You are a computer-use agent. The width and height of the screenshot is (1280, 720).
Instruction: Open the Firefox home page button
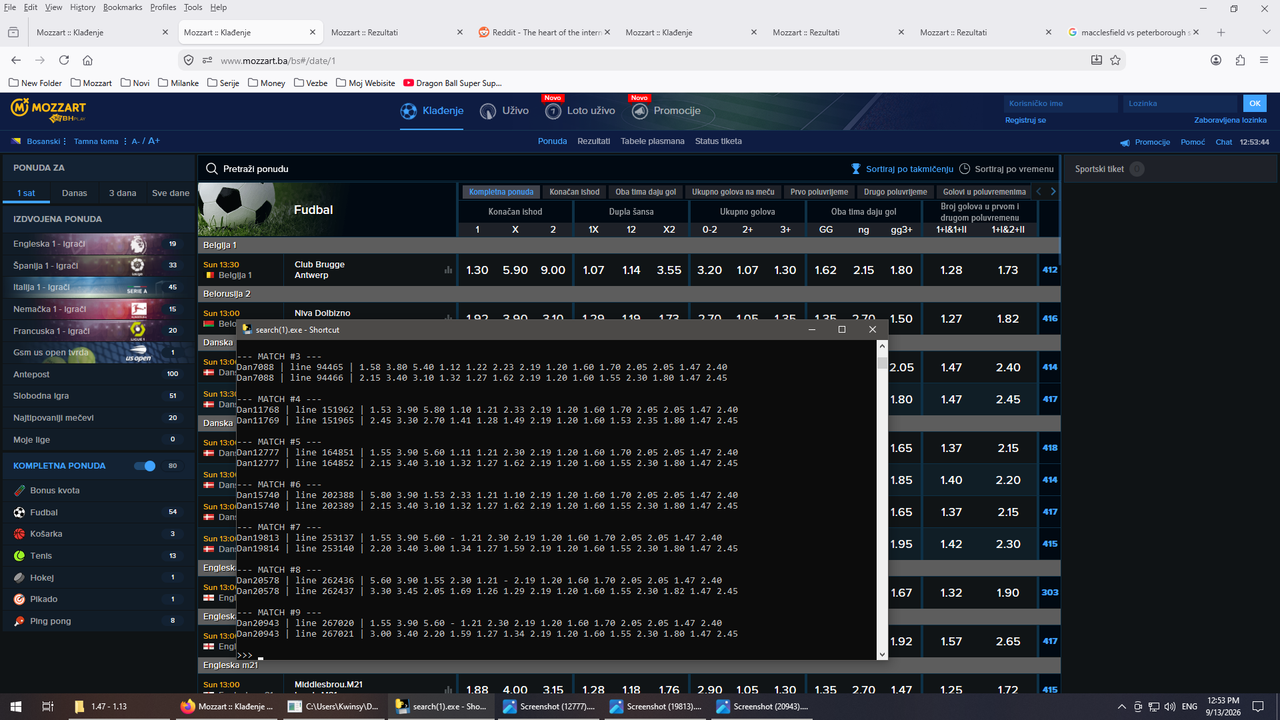coord(88,60)
